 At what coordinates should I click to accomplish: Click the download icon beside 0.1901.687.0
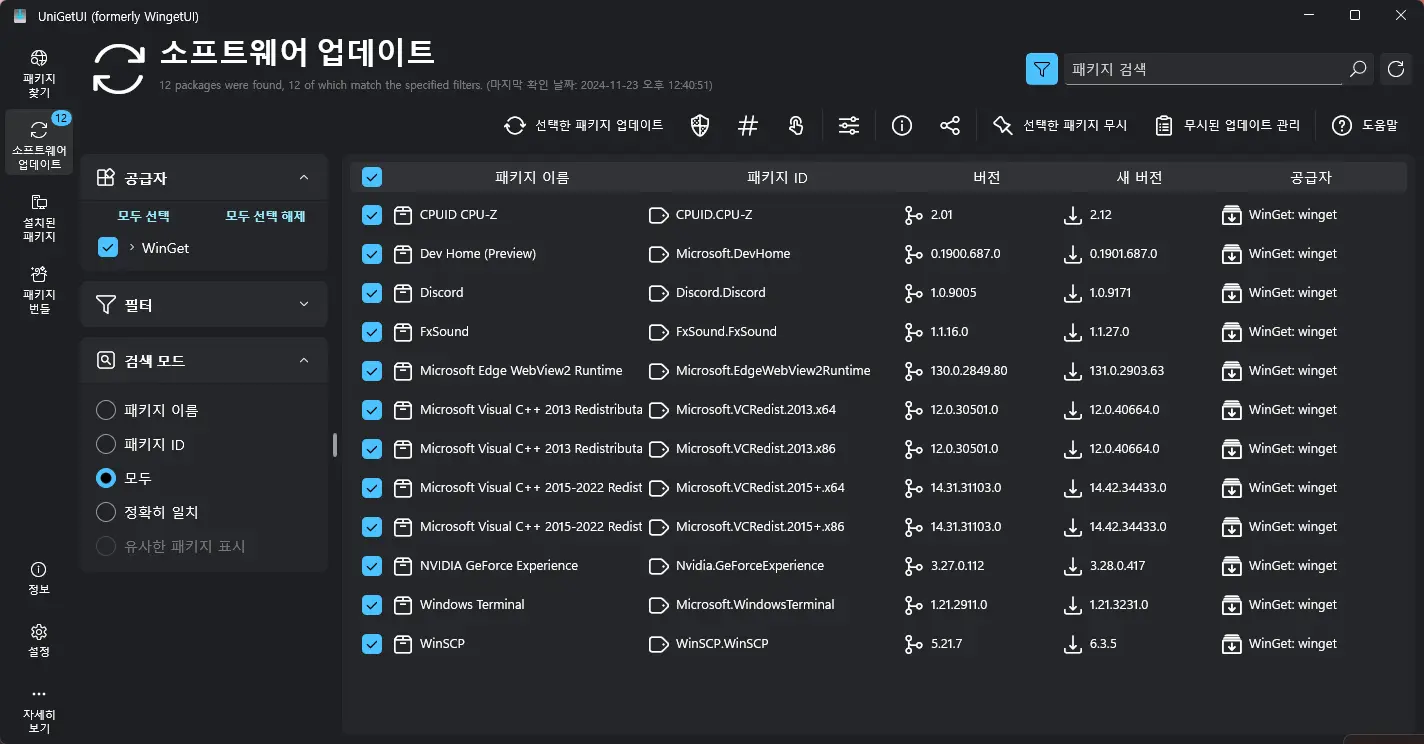1073,254
